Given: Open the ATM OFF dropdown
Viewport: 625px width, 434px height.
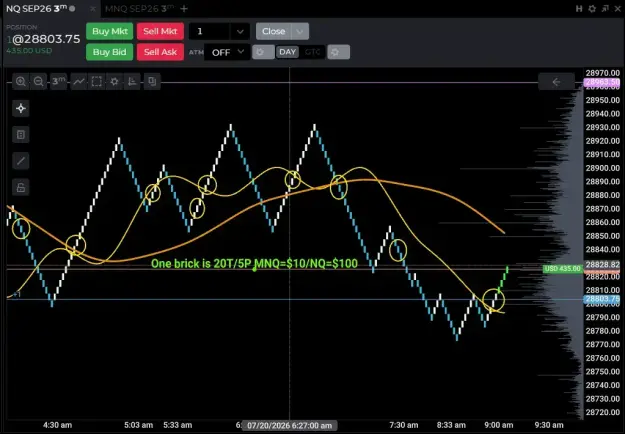Looking at the screenshot, I should pos(227,52).
